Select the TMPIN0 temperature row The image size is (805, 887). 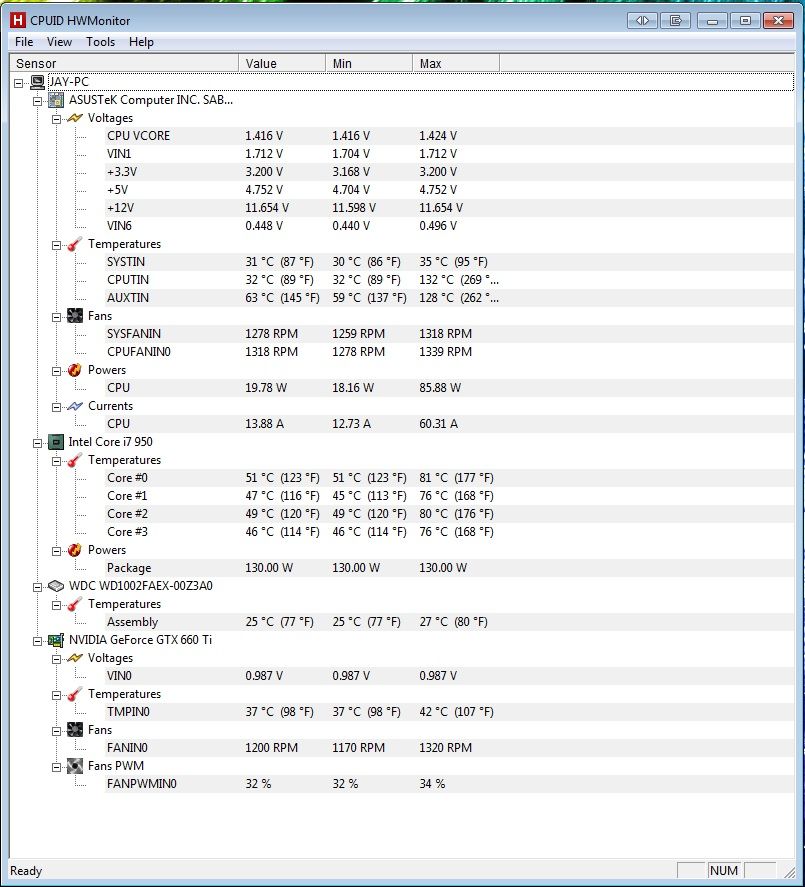coord(449,712)
